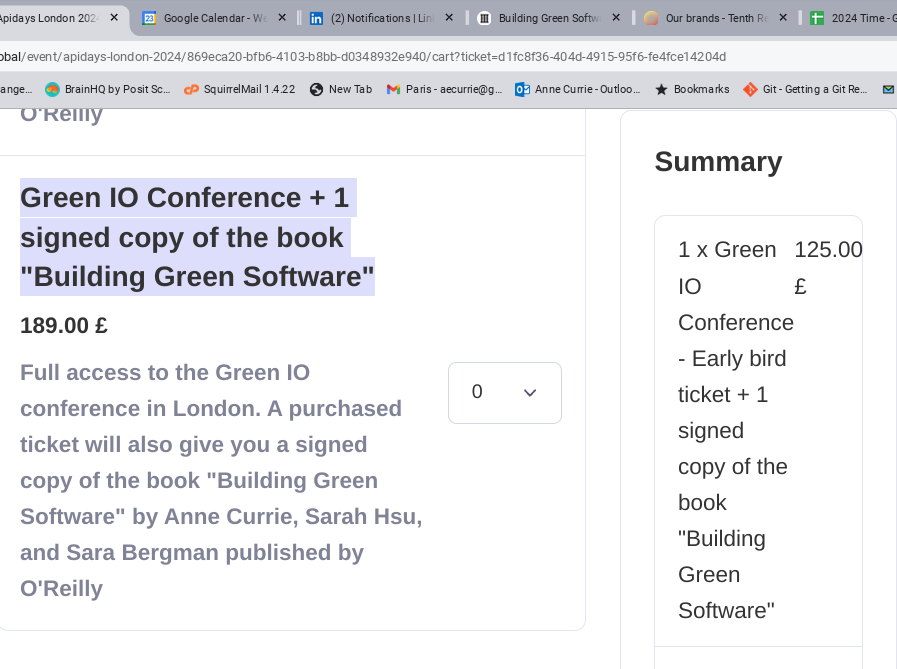
Task: Open the BrainHQ by Posit Science bookmark
Action: pos(108,89)
